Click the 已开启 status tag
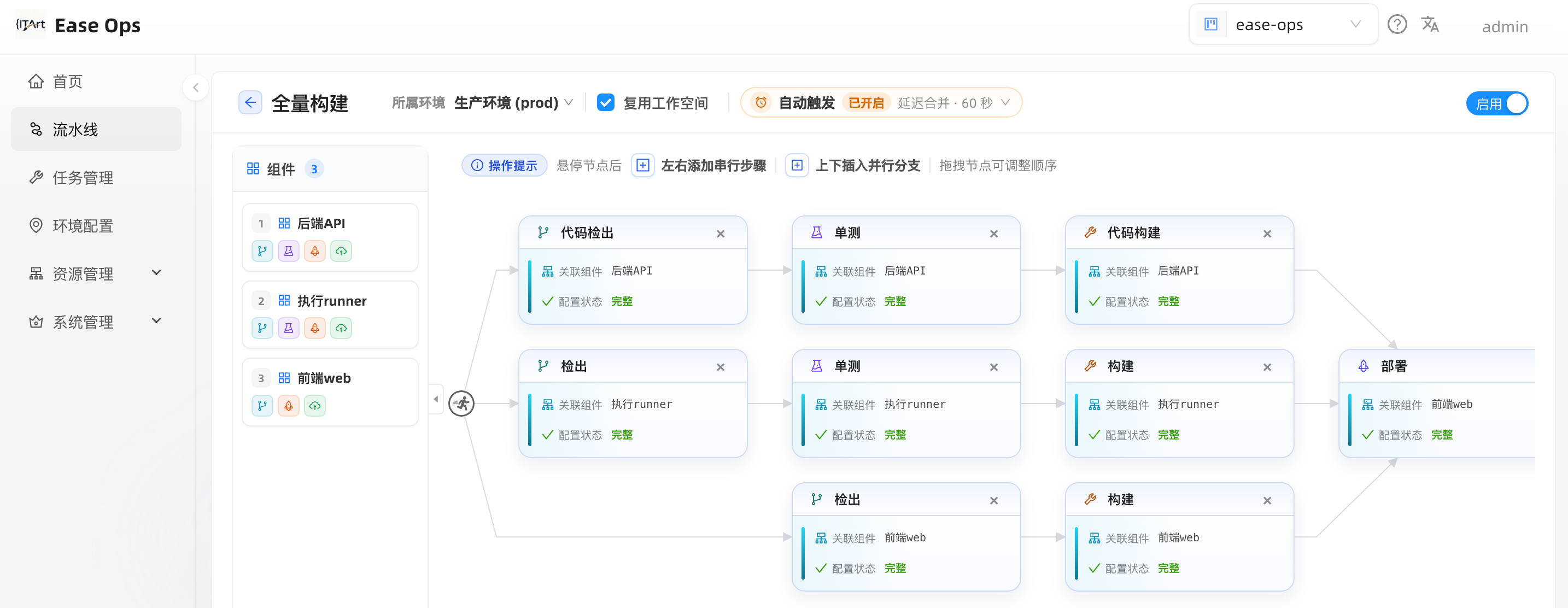 (866, 103)
